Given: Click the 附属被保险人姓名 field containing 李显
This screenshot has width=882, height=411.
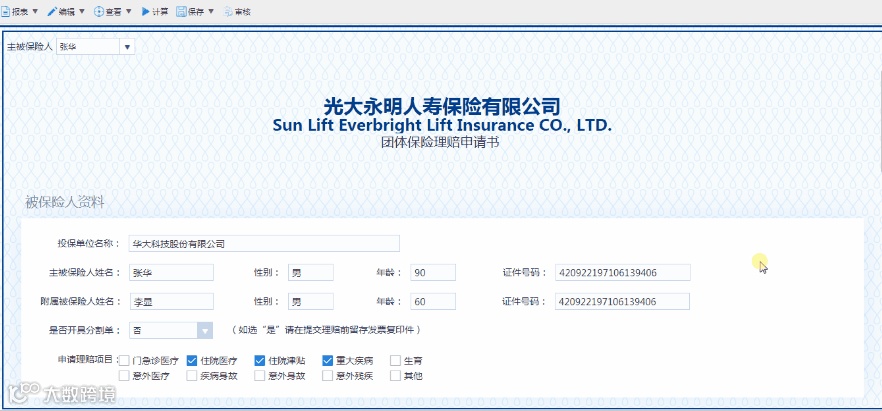Looking at the screenshot, I should pos(171,301).
